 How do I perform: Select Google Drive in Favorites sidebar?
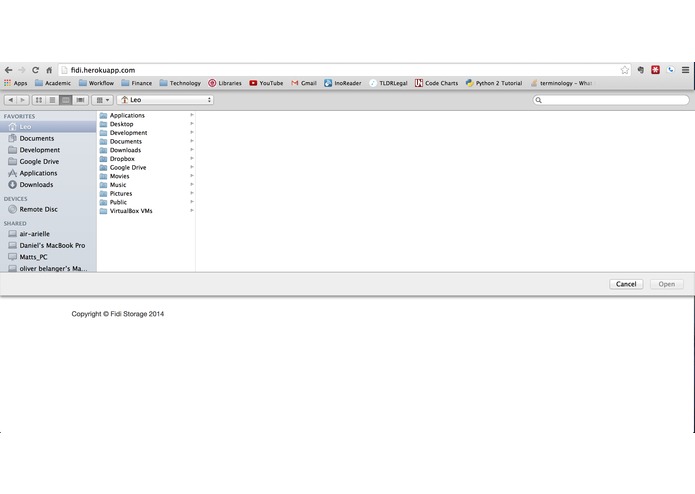click(48, 161)
